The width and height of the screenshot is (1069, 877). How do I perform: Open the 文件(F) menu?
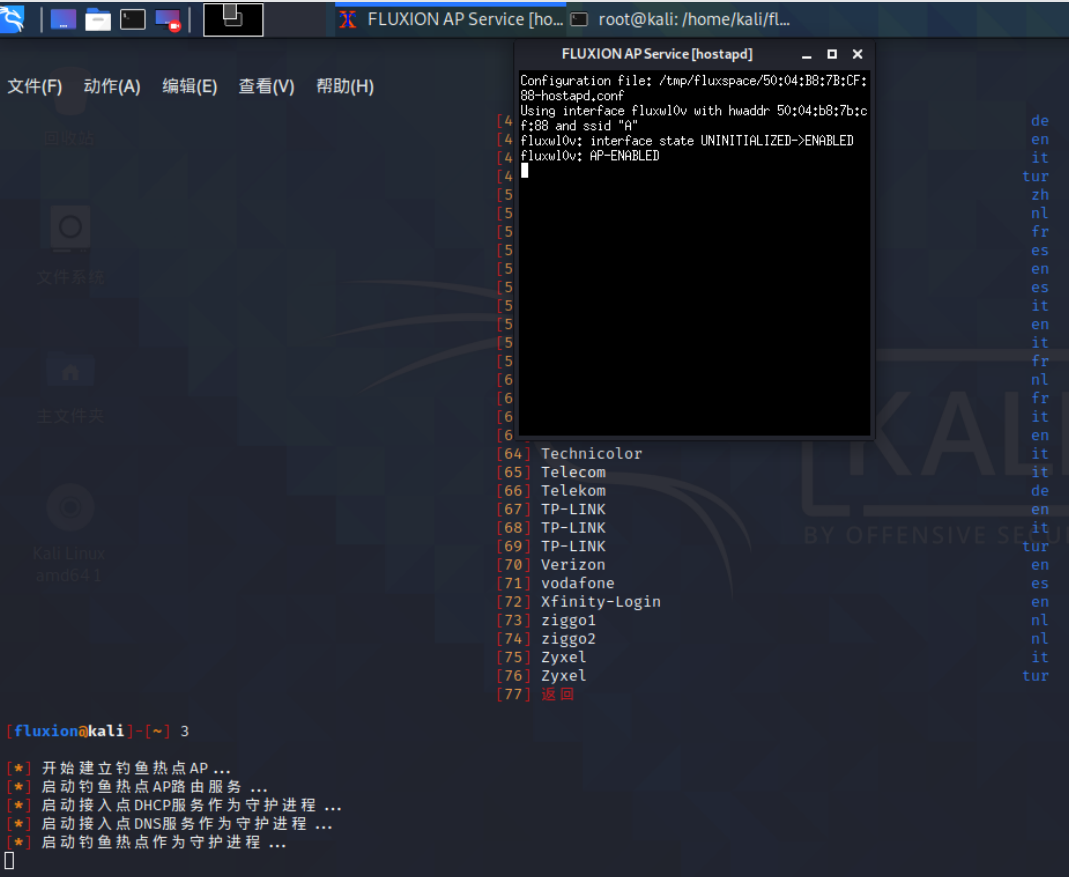(x=35, y=87)
